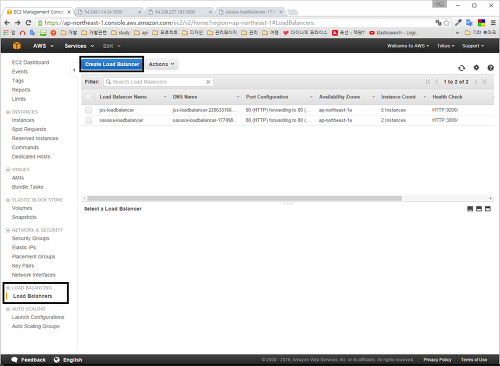
Task: Open the help question mark icon
Action: coord(490,68)
